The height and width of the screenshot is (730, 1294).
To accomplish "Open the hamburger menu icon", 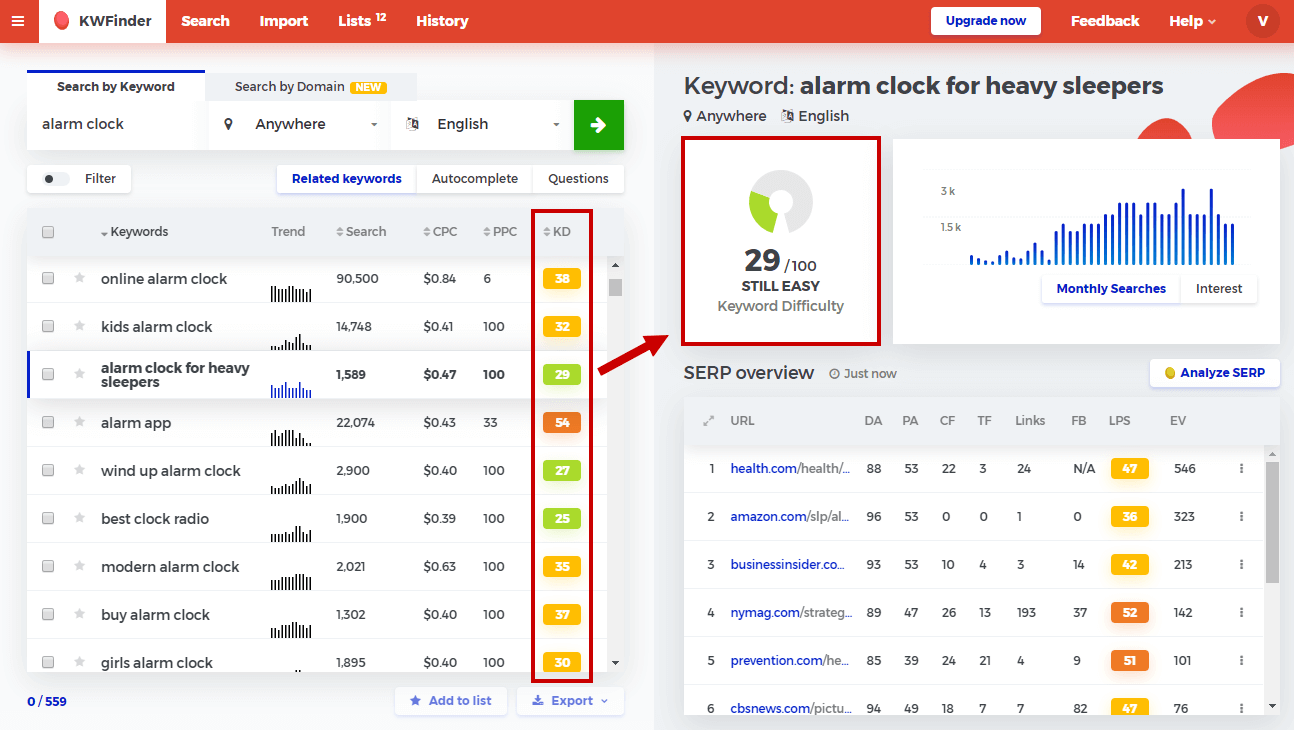I will coord(18,21).
